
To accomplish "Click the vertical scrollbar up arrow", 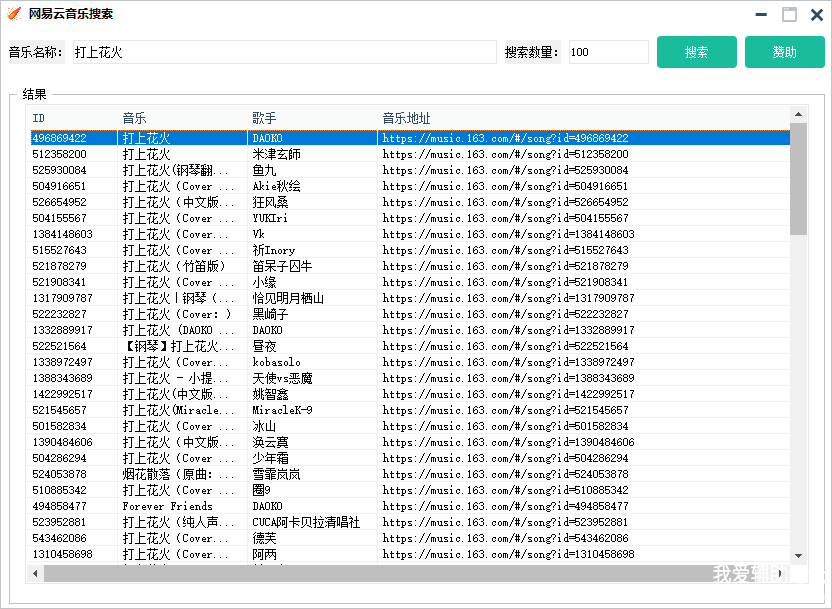I will point(798,114).
